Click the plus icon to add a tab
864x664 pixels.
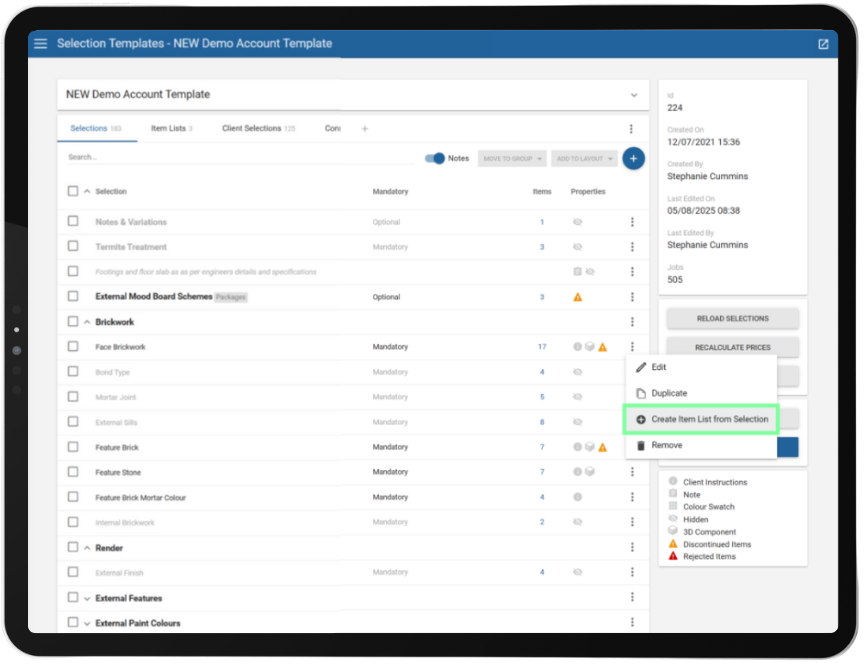(x=364, y=129)
